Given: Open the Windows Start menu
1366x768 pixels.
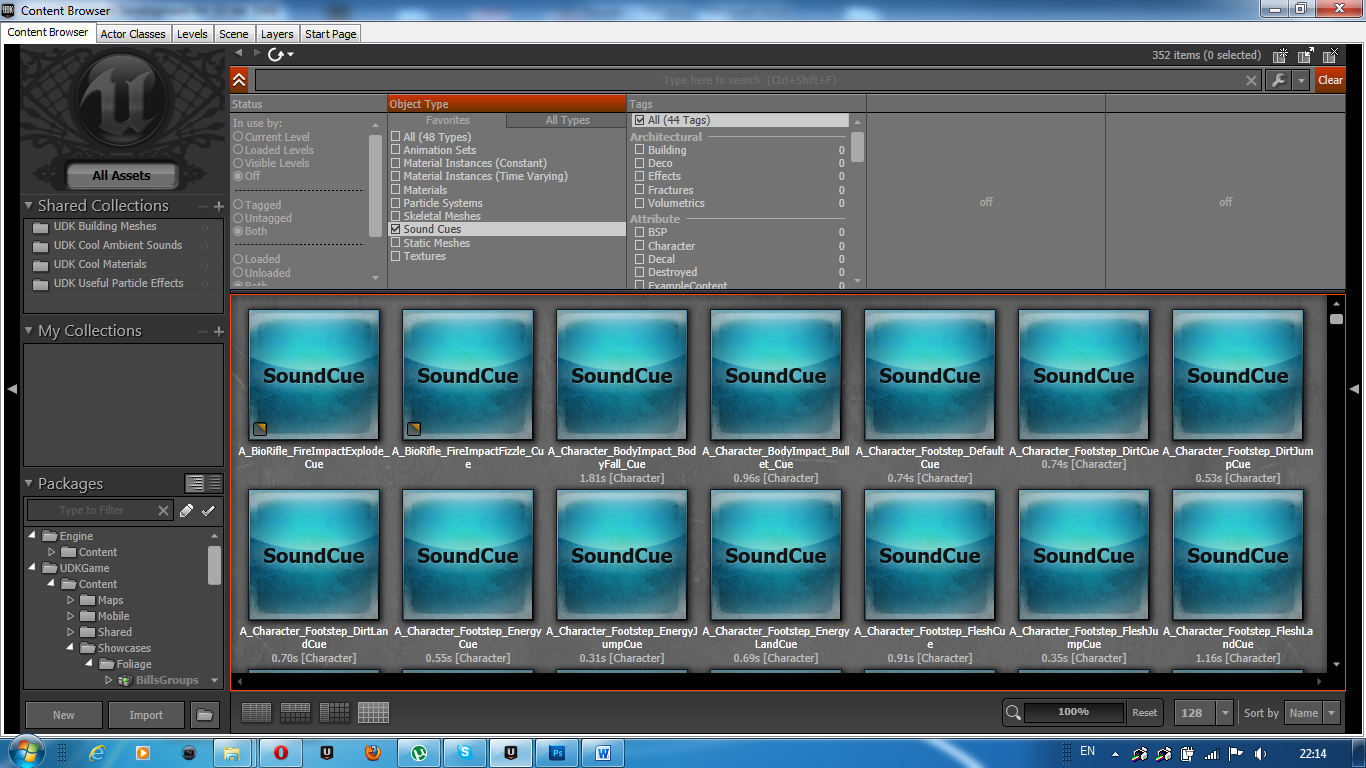Looking at the screenshot, I should coord(25,751).
